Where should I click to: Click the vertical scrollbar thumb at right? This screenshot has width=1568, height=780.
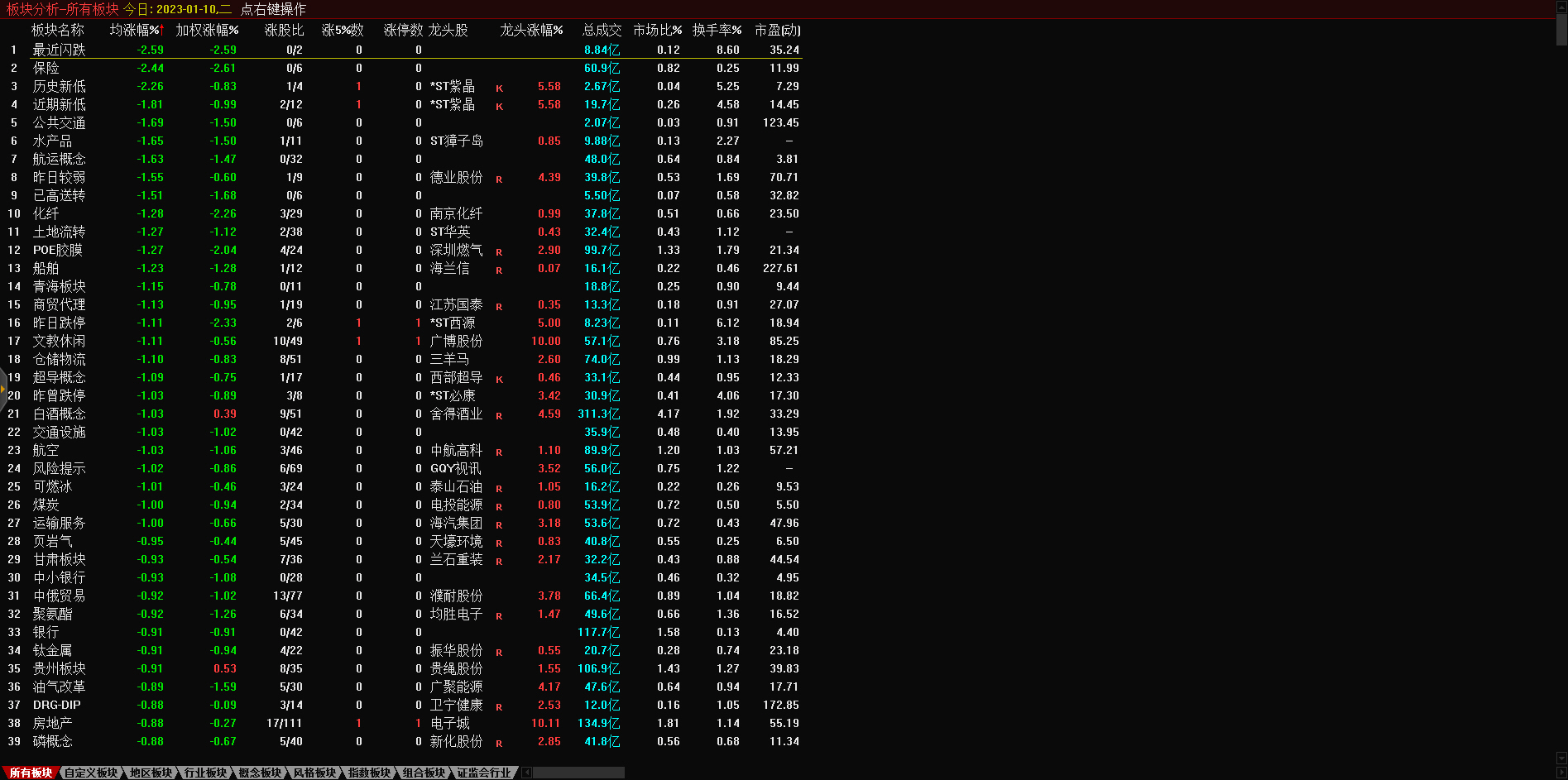[x=1561, y=29]
